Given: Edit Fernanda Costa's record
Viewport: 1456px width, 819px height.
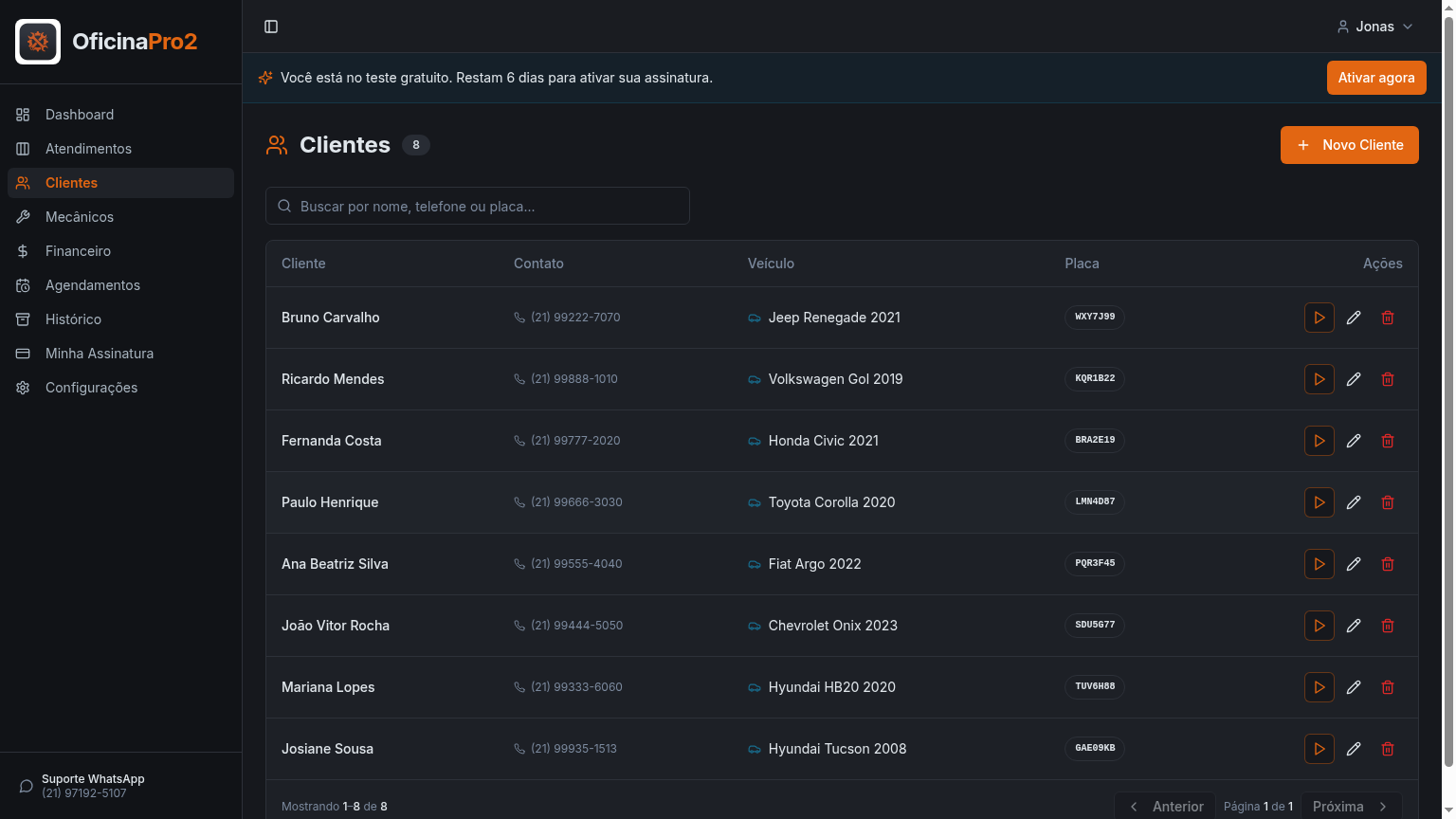Looking at the screenshot, I should [1354, 441].
